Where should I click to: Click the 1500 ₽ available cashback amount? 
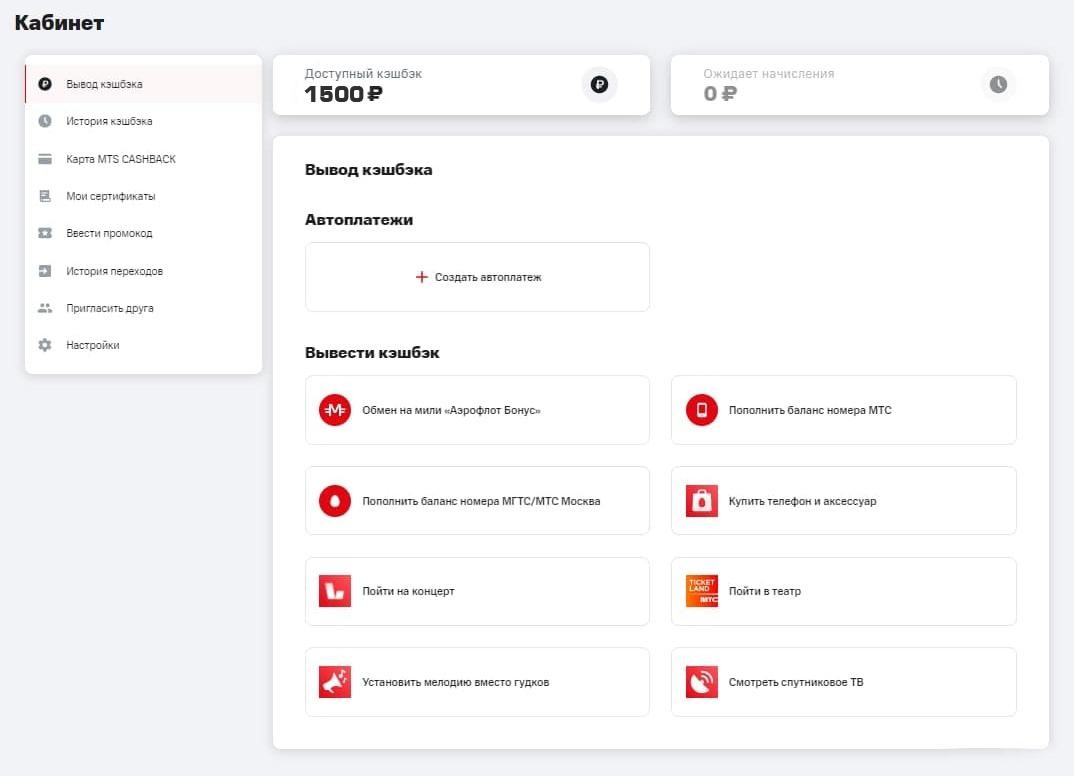[x=343, y=94]
